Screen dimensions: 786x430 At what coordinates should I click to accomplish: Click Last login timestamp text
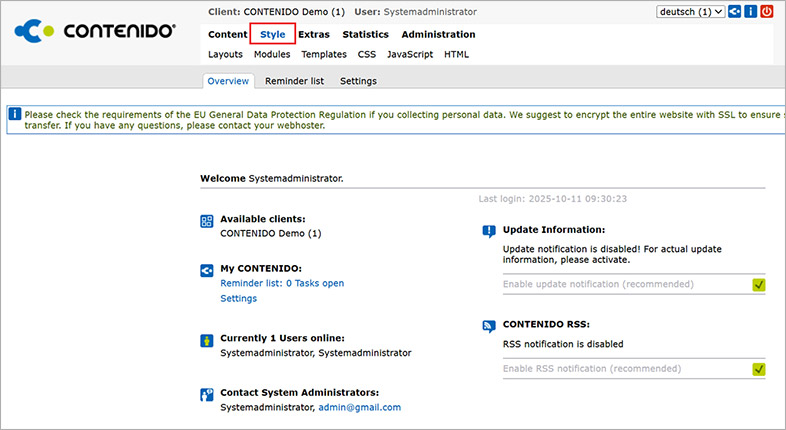point(552,198)
